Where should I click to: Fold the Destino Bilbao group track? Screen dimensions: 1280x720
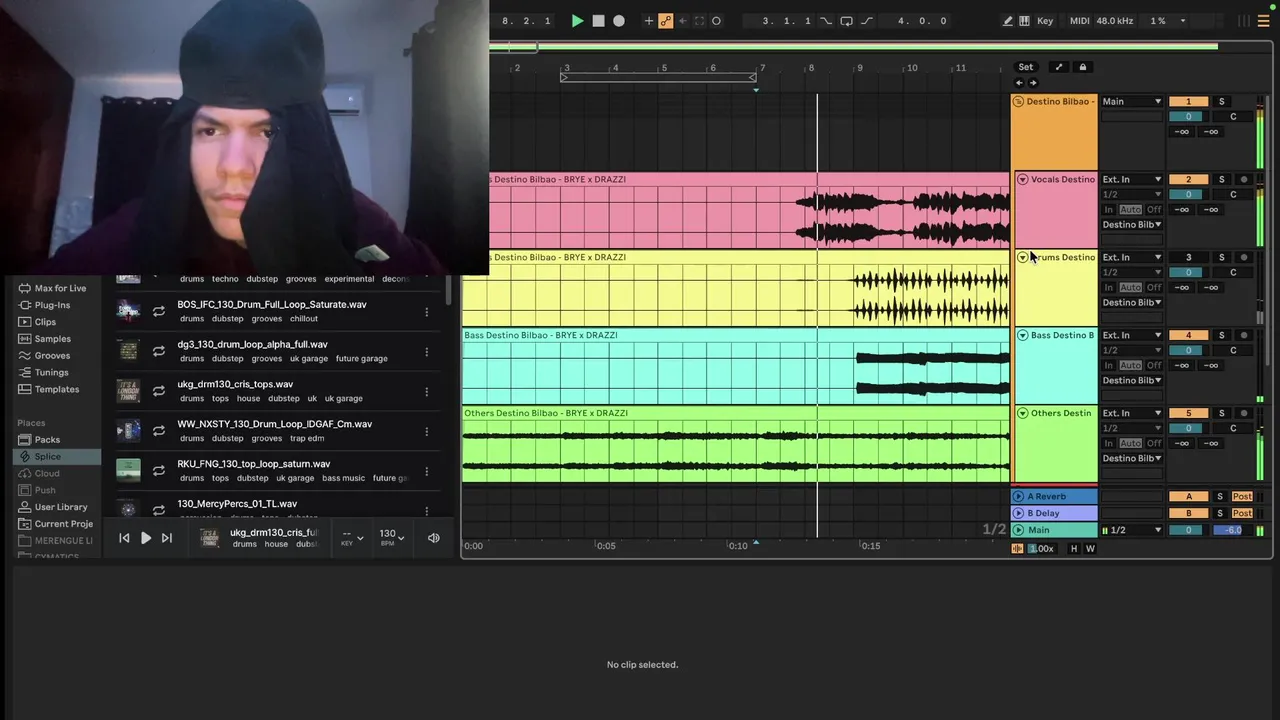coord(1019,101)
